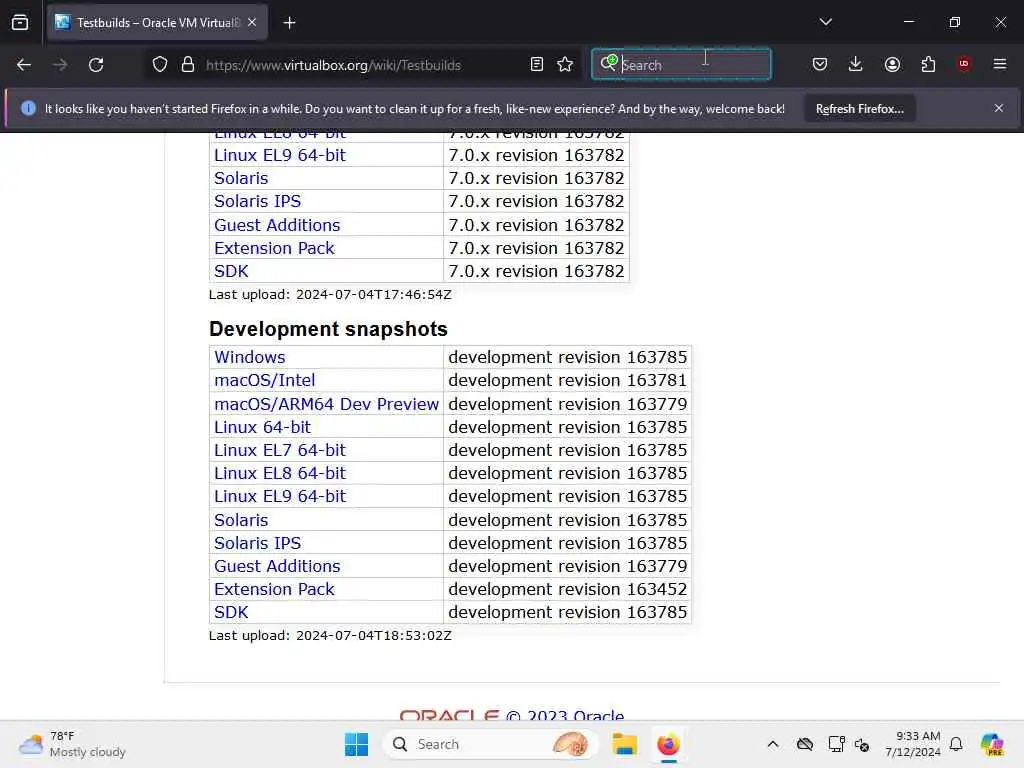This screenshot has width=1024, height=768.
Task: Open the list all tabs chevron
Action: (826, 22)
